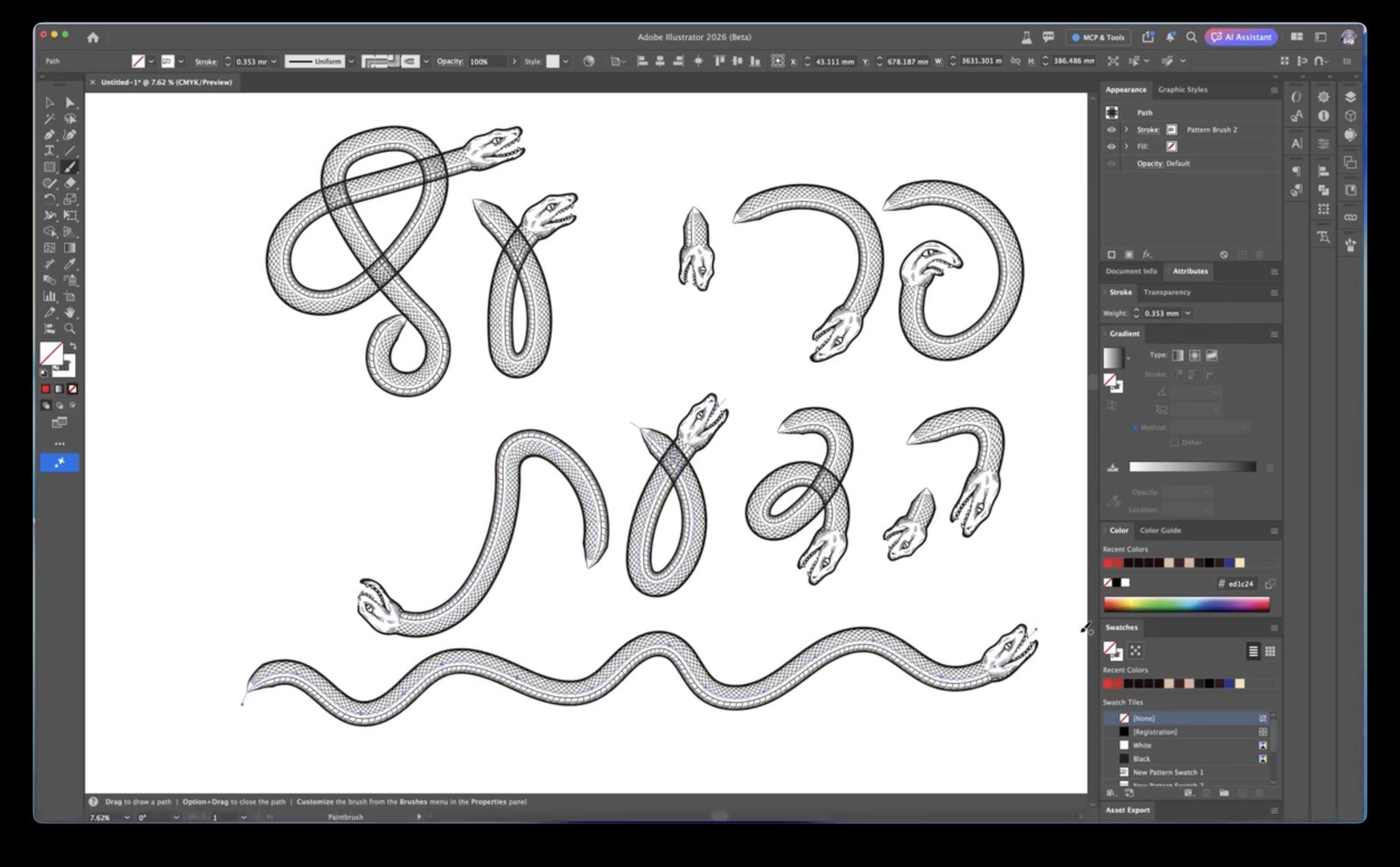Select the Untitled-1 document tab
This screenshot has height=867, width=1400.
click(x=166, y=82)
